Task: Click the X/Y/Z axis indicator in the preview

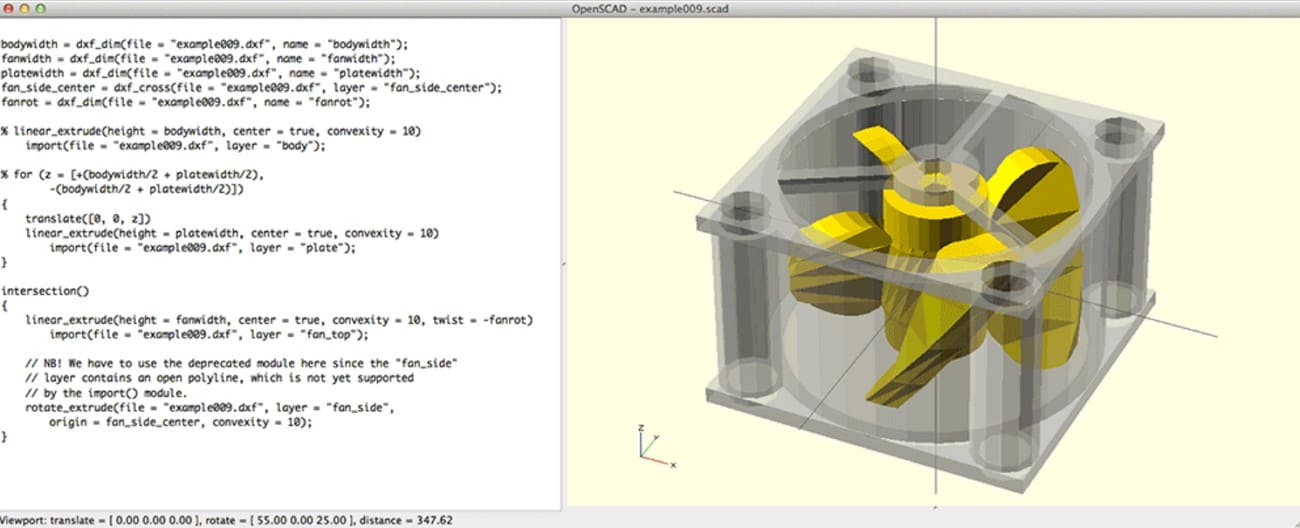Action: tap(657, 445)
